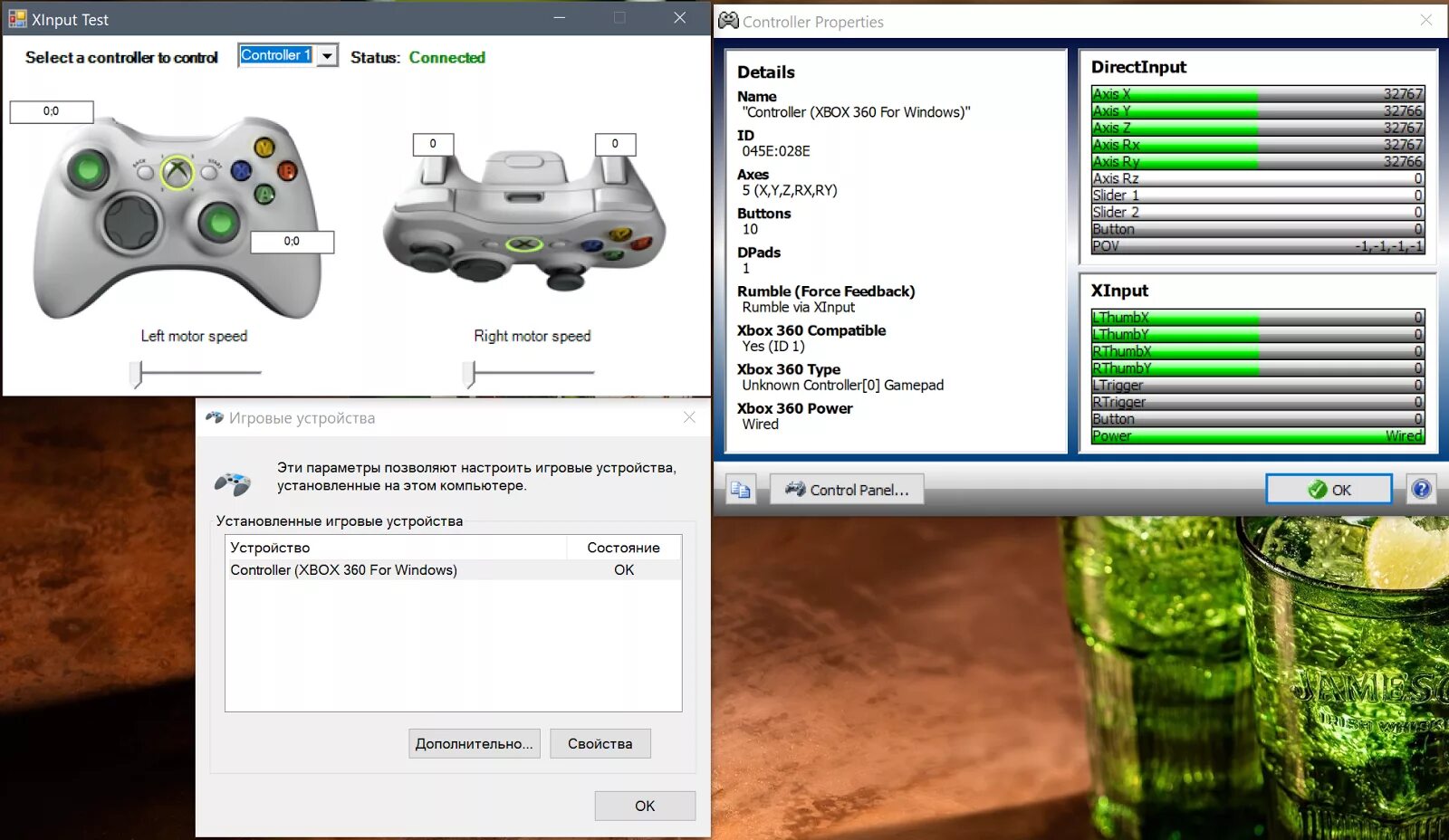Click the Xbox Guide button on front-view controller
1449x840 pixels.
(178, 172)
